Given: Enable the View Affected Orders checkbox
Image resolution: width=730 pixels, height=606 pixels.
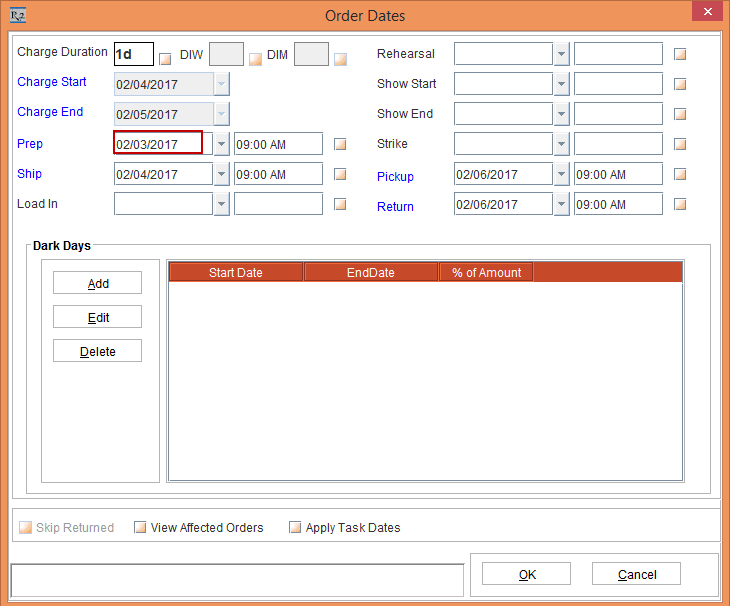Looking at the screenshot, I should 140,527.
